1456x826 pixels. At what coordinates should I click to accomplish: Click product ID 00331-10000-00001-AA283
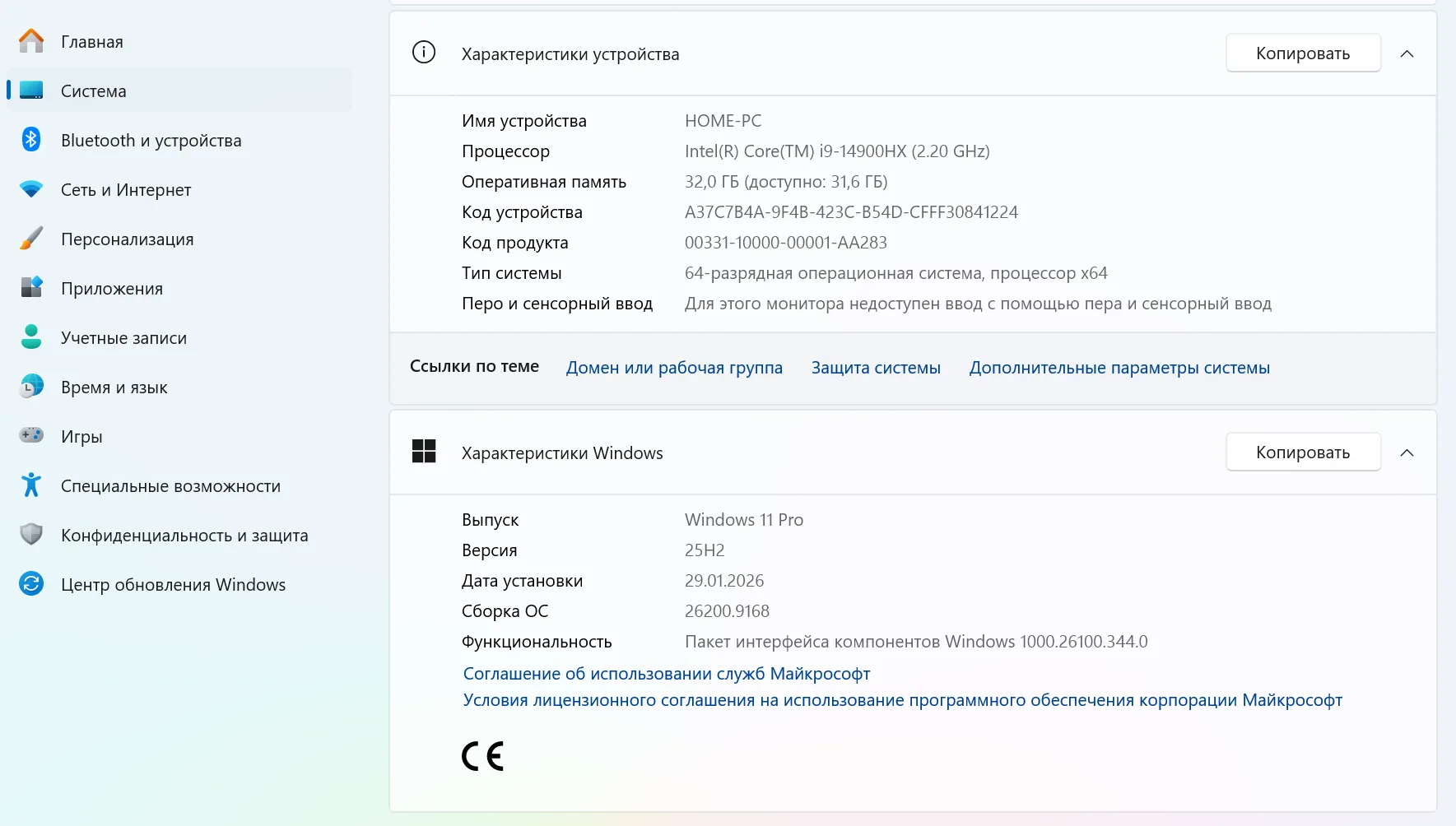tap(786, 243)
